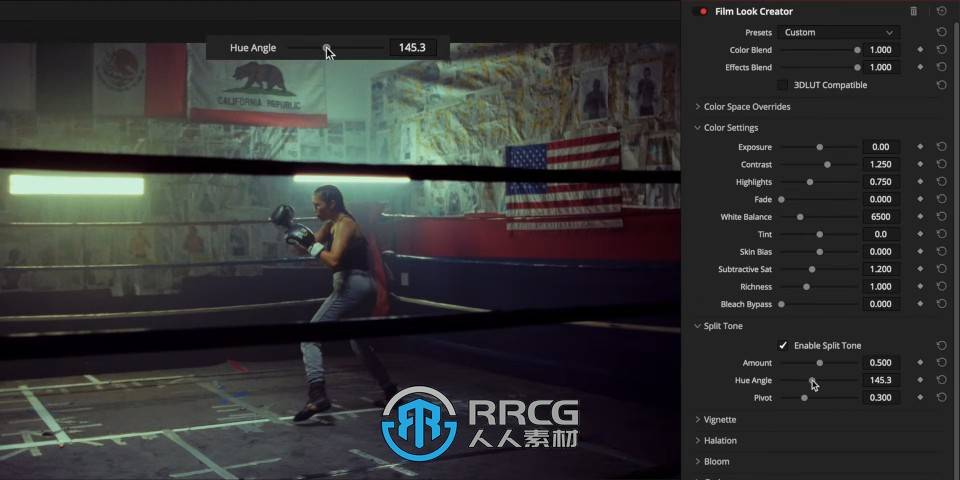Reset the Pivot parameter

coord(941,398)
